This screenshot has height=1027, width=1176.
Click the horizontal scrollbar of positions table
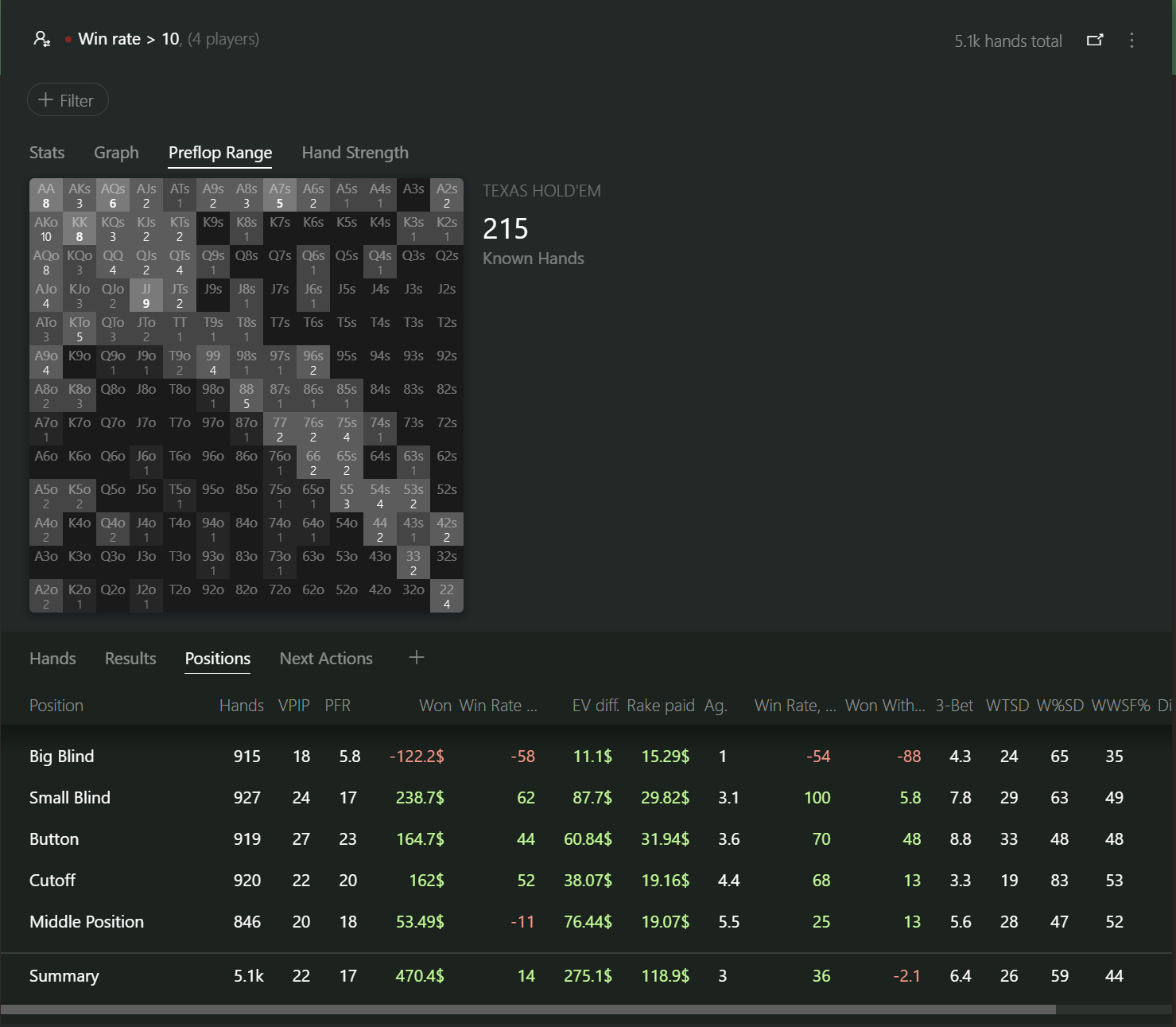click(x=528, y=1009)
